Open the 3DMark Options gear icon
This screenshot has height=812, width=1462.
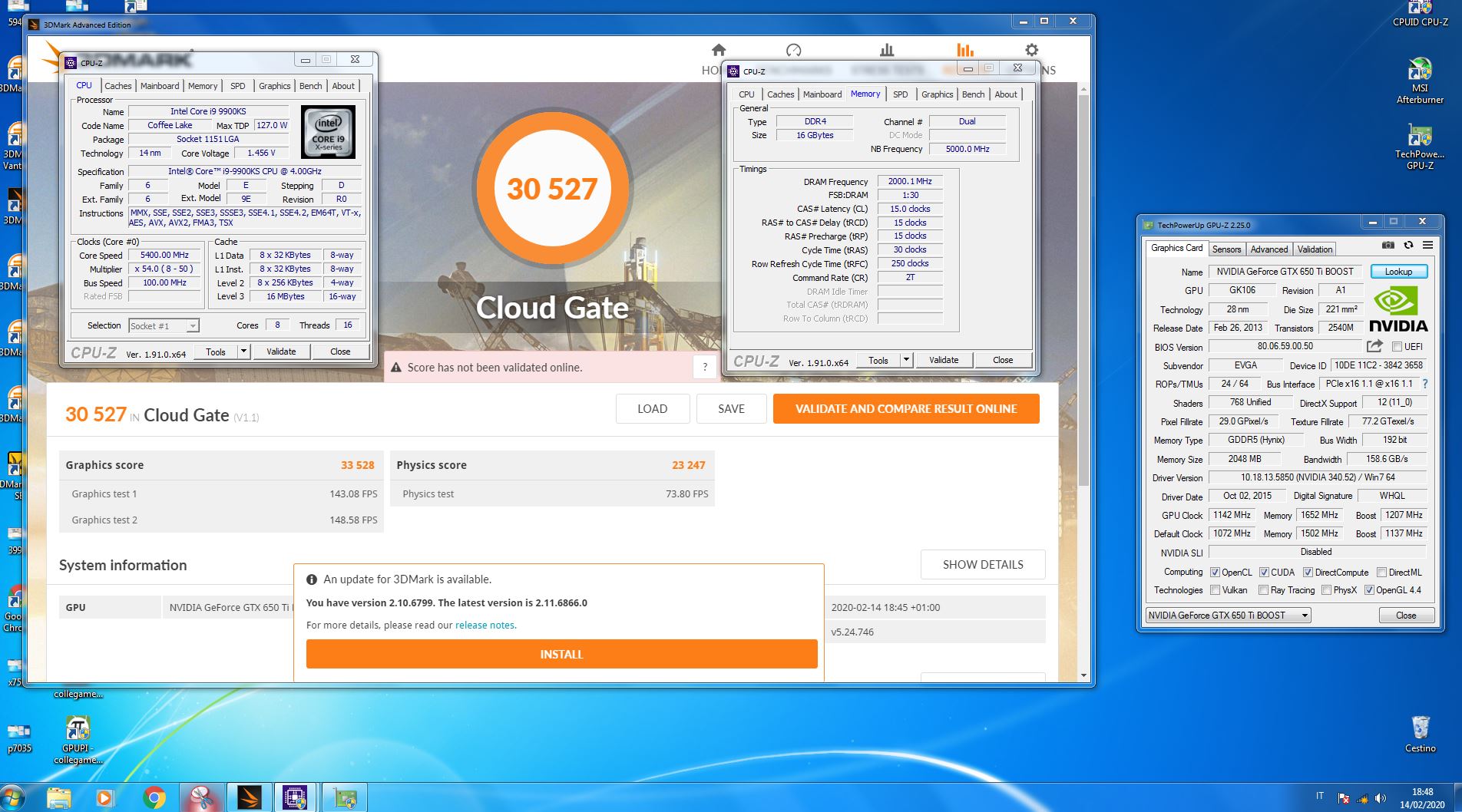1031,51
